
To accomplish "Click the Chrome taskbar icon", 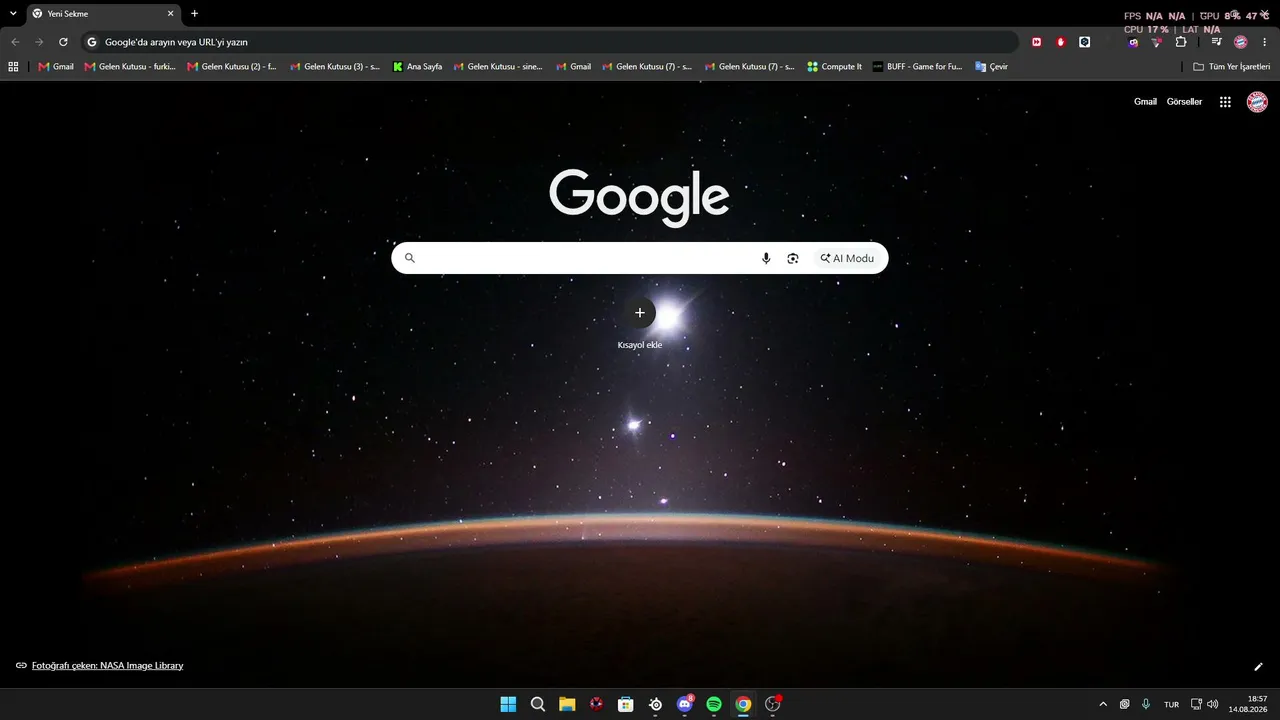I will click(743, 704).
